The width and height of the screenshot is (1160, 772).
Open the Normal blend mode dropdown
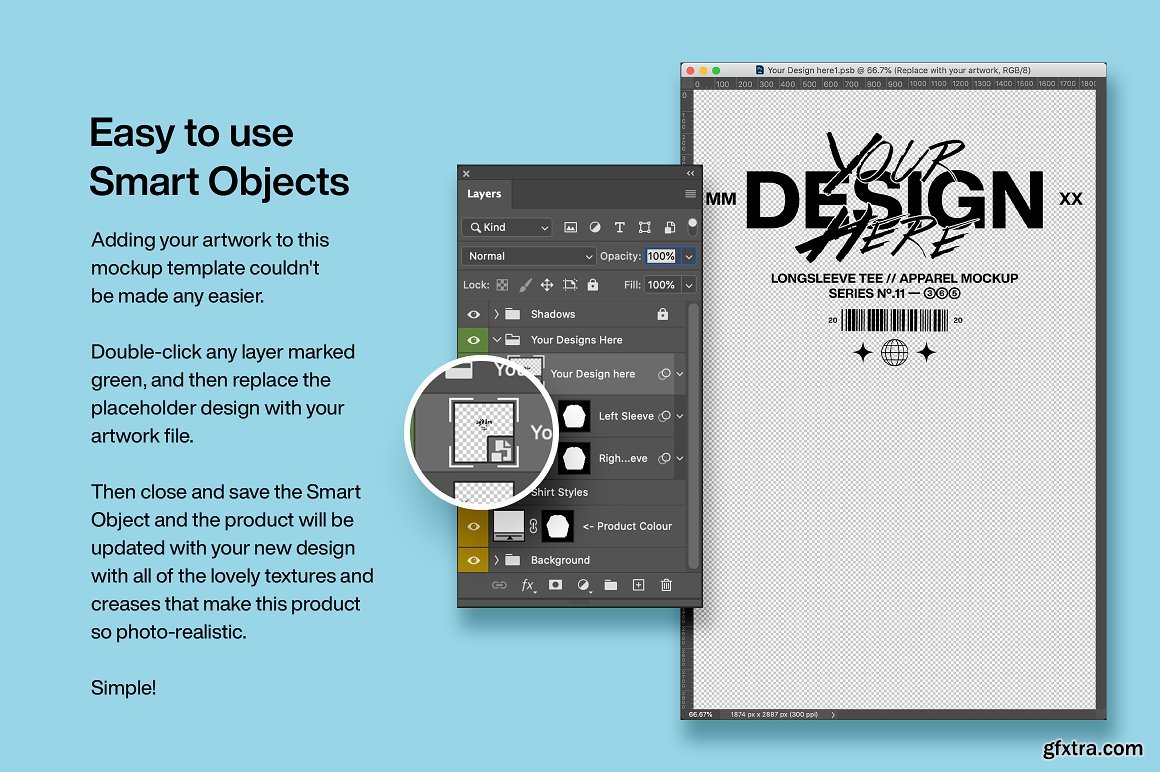pyautogui.click(x=528, y=256)
